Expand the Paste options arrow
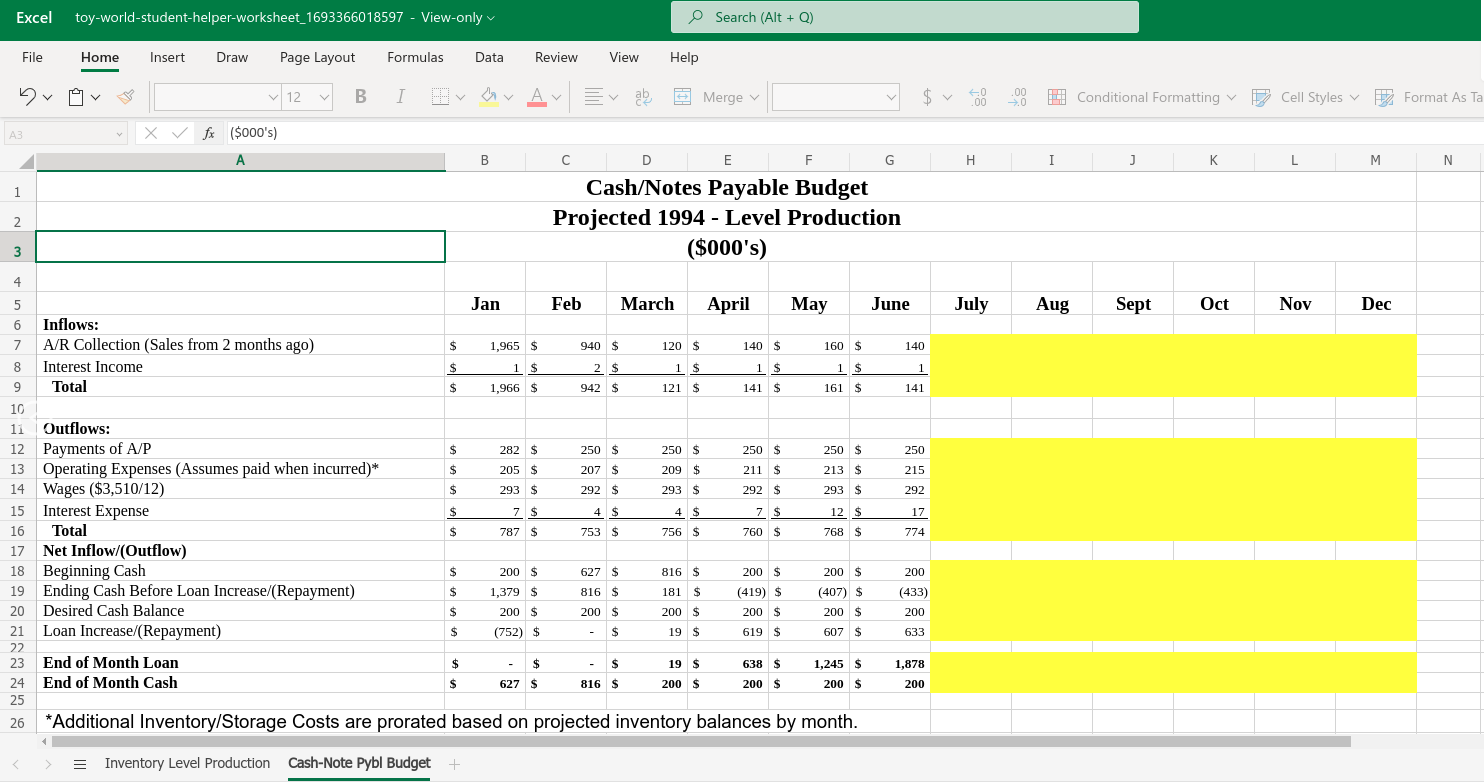 tap(96, 97)
